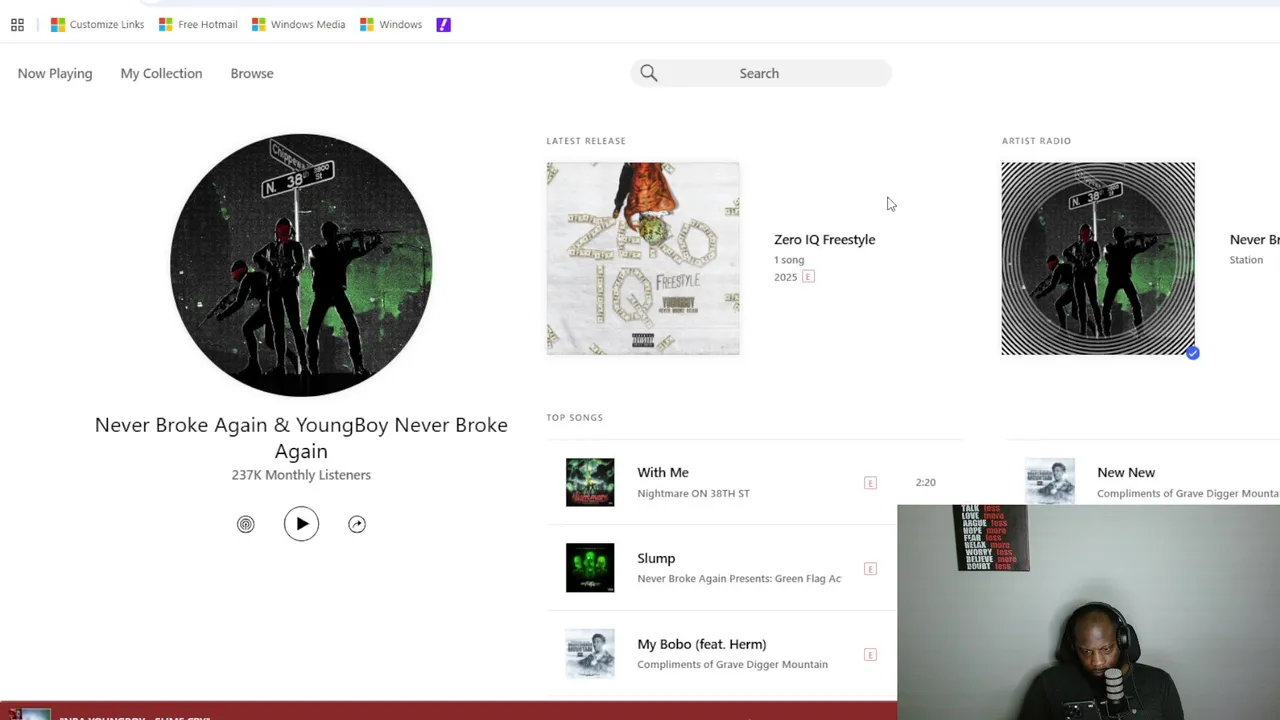Click the purple bookmark icon
This screenshot has width=1280, height=720.
click(x=444, y=25)
